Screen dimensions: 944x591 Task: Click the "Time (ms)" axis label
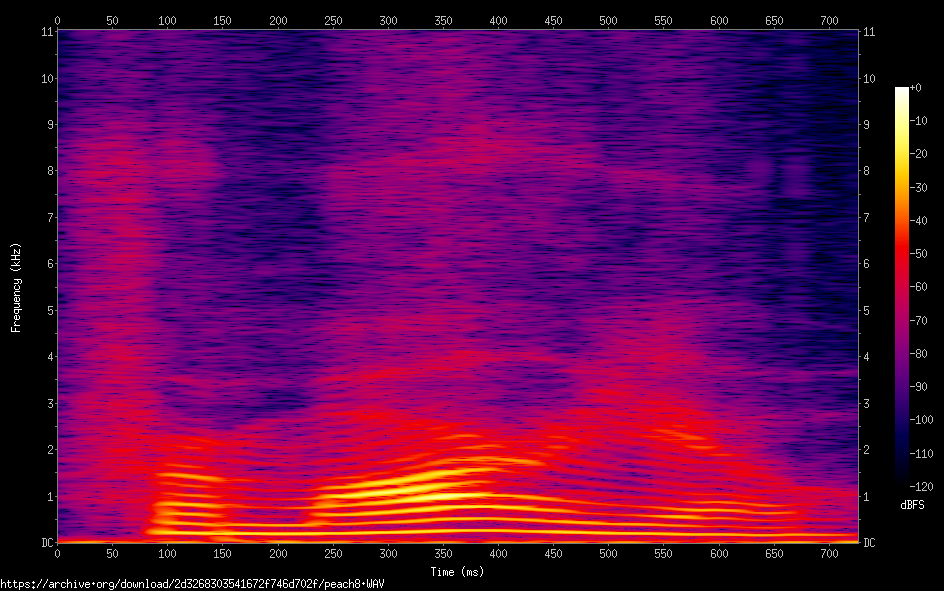point(457,572)
